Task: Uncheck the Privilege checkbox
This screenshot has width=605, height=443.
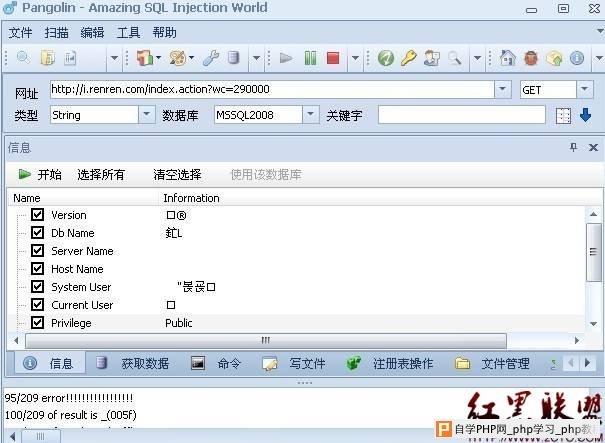Action: tap(37, 323)
